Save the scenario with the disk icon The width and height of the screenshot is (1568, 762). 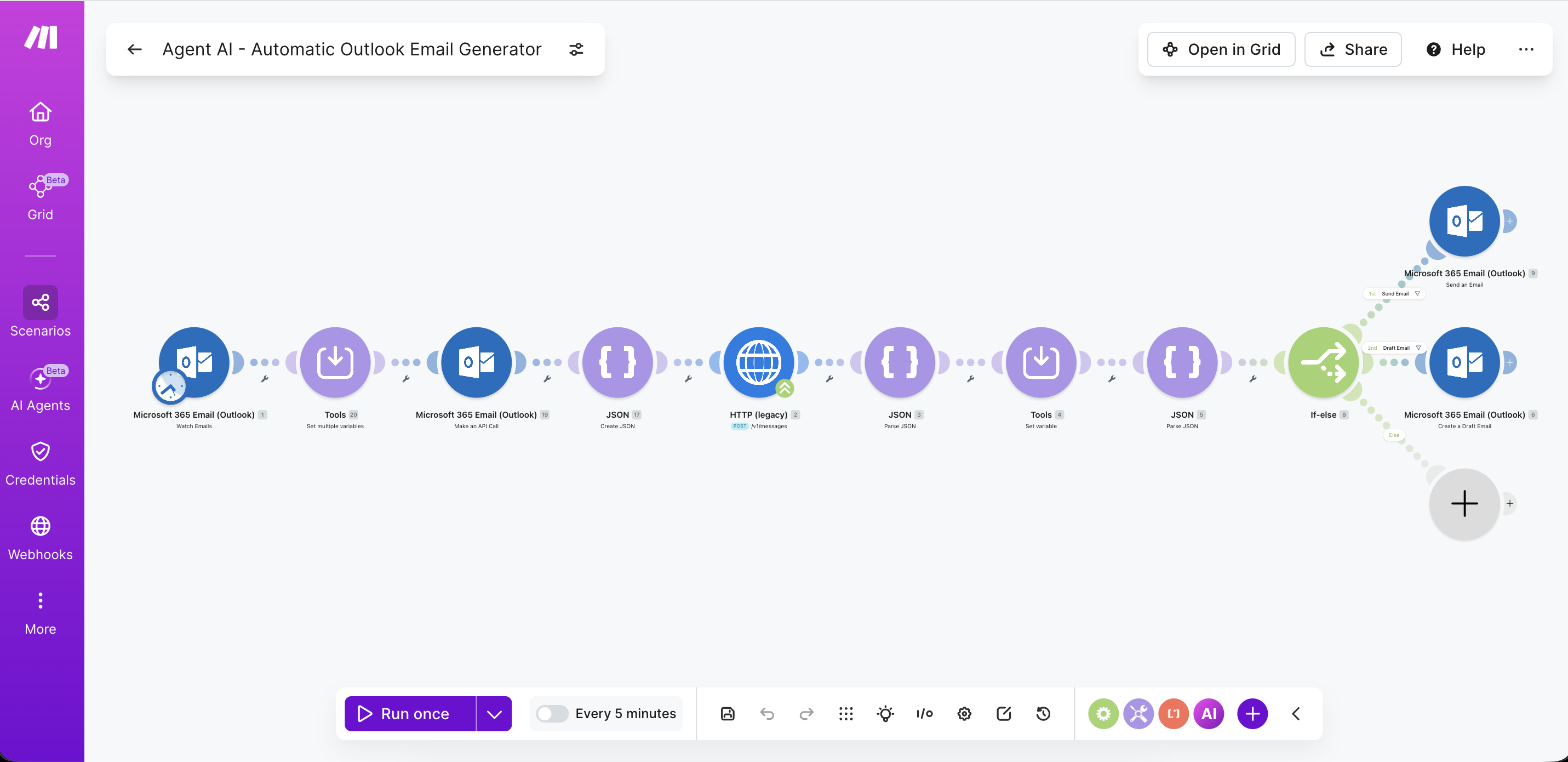coord(728,713)
